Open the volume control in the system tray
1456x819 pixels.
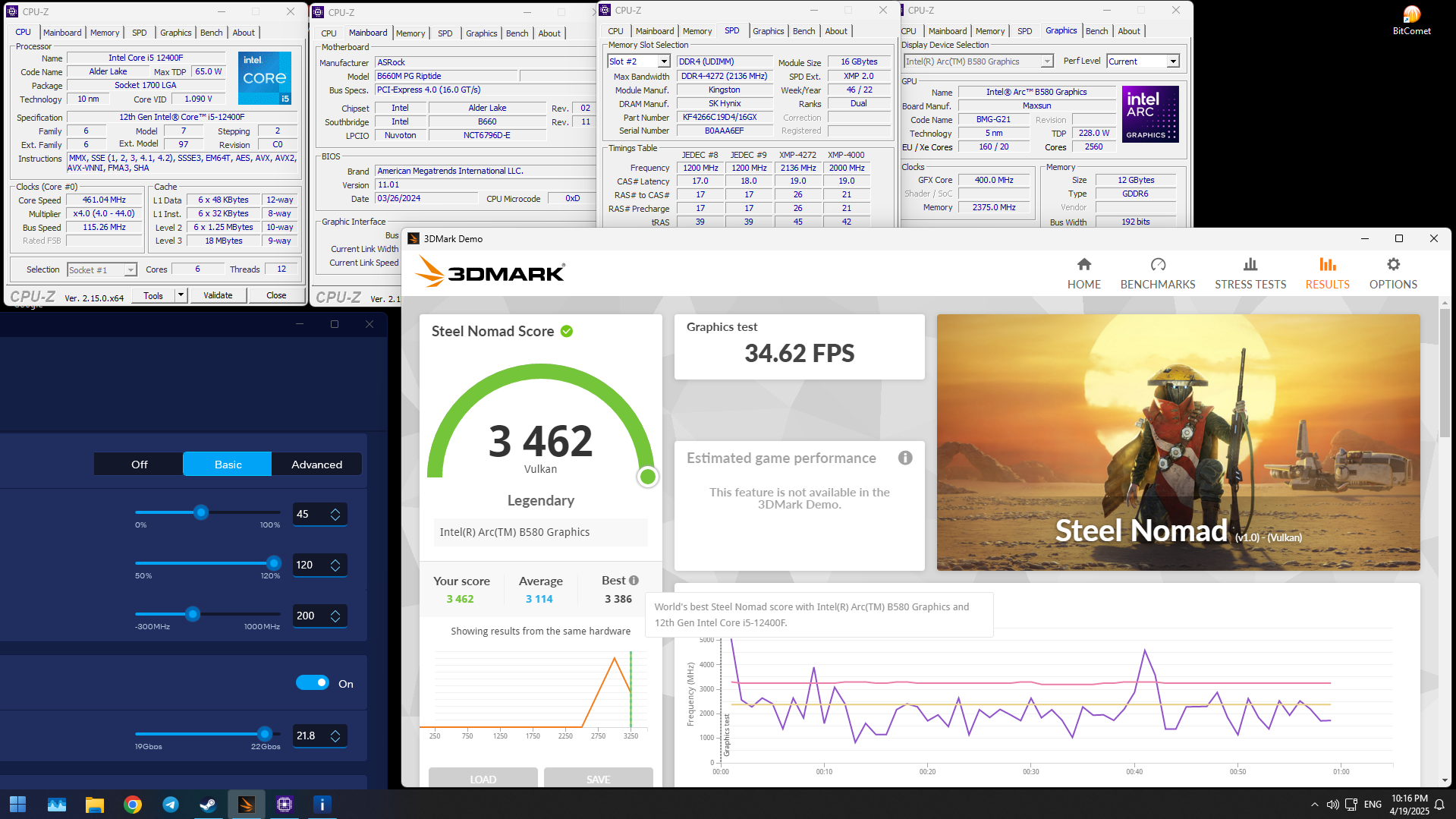coord(1332,805)
